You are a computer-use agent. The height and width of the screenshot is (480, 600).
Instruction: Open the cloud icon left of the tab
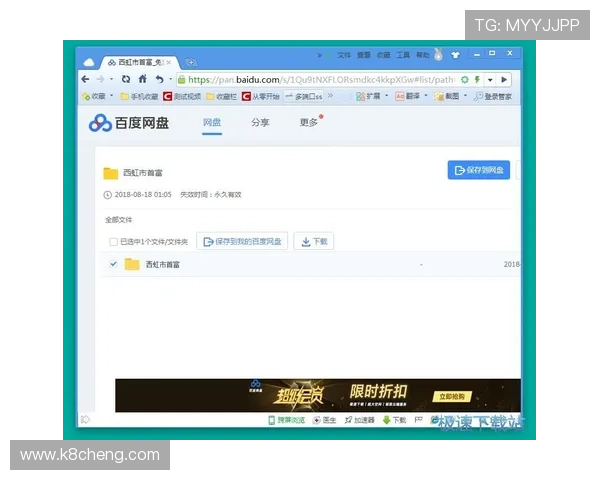coord(89,62)
